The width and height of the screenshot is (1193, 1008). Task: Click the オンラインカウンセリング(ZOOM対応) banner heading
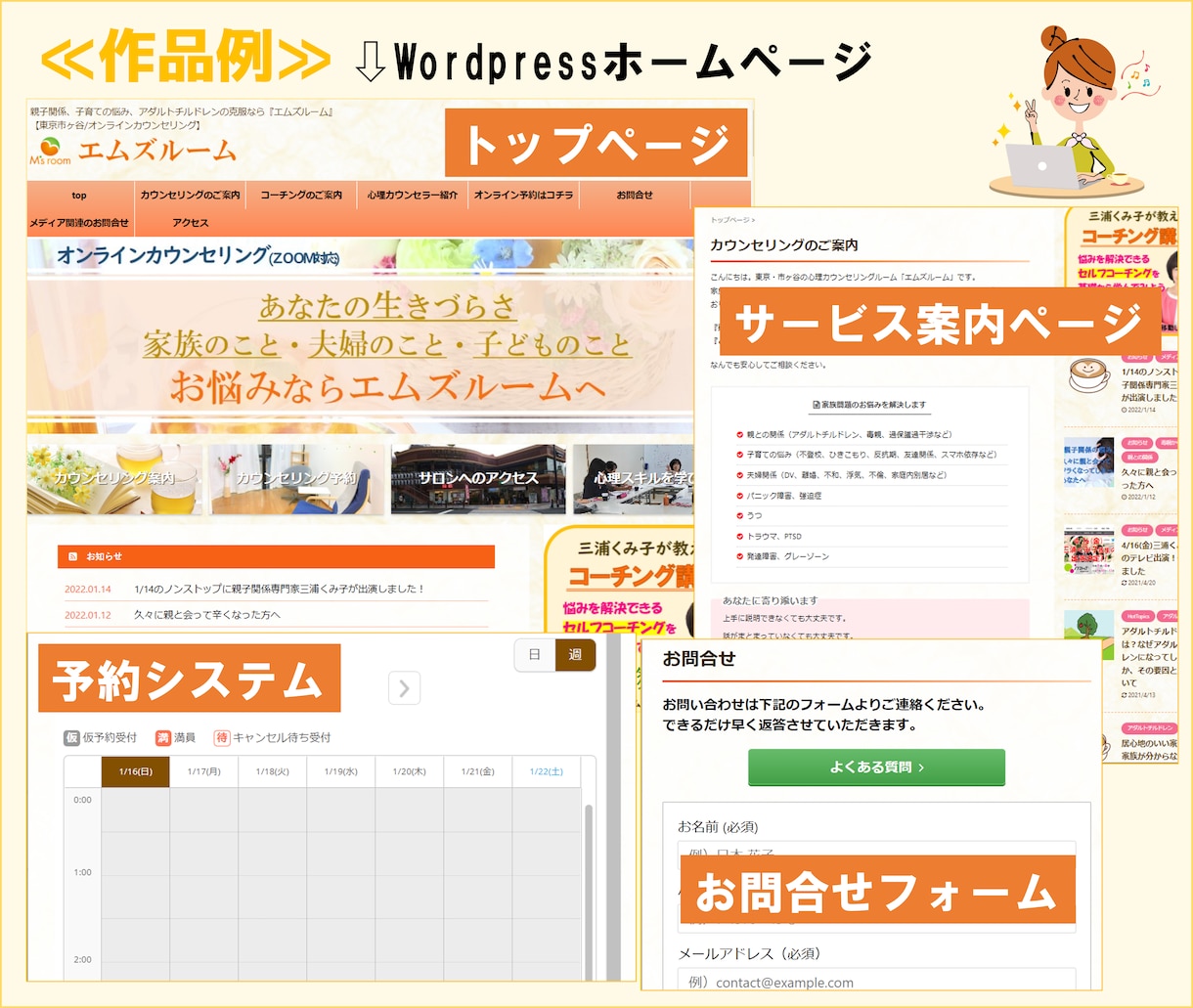[199, 256]
